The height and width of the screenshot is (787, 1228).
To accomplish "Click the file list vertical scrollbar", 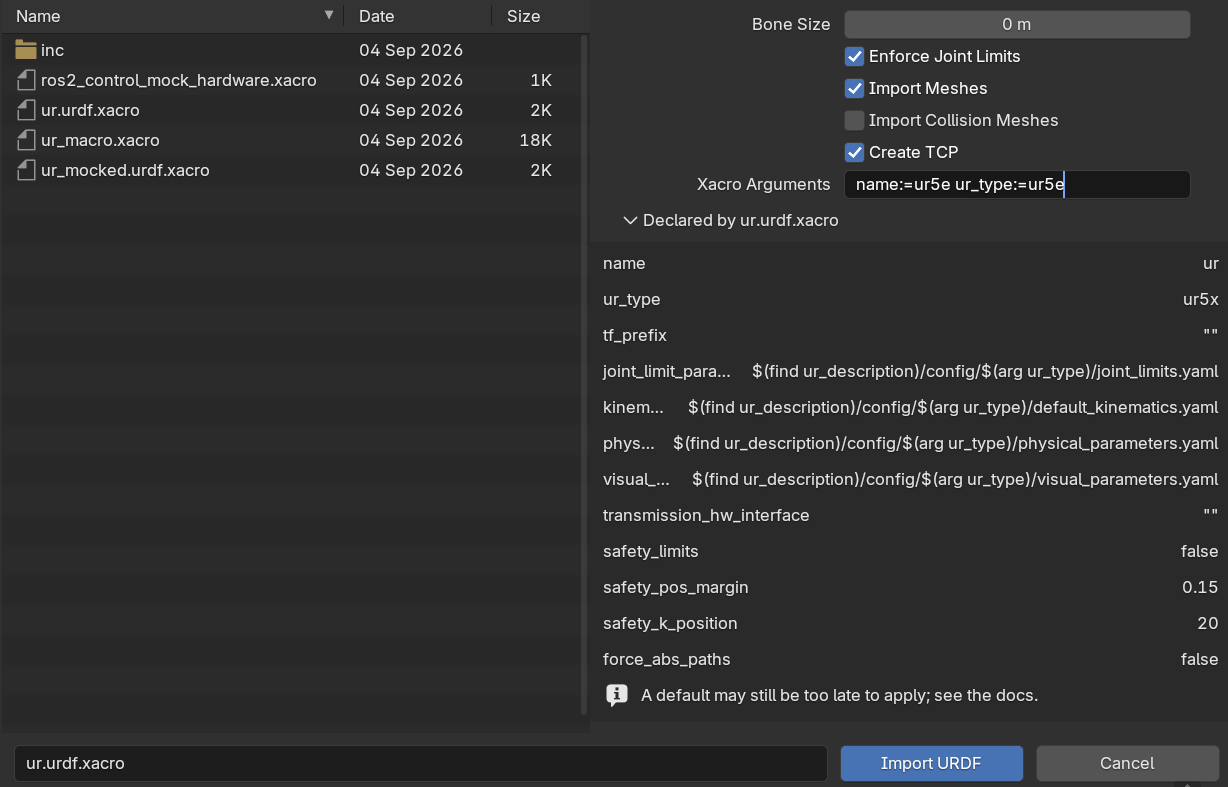I will pos(585,375).
